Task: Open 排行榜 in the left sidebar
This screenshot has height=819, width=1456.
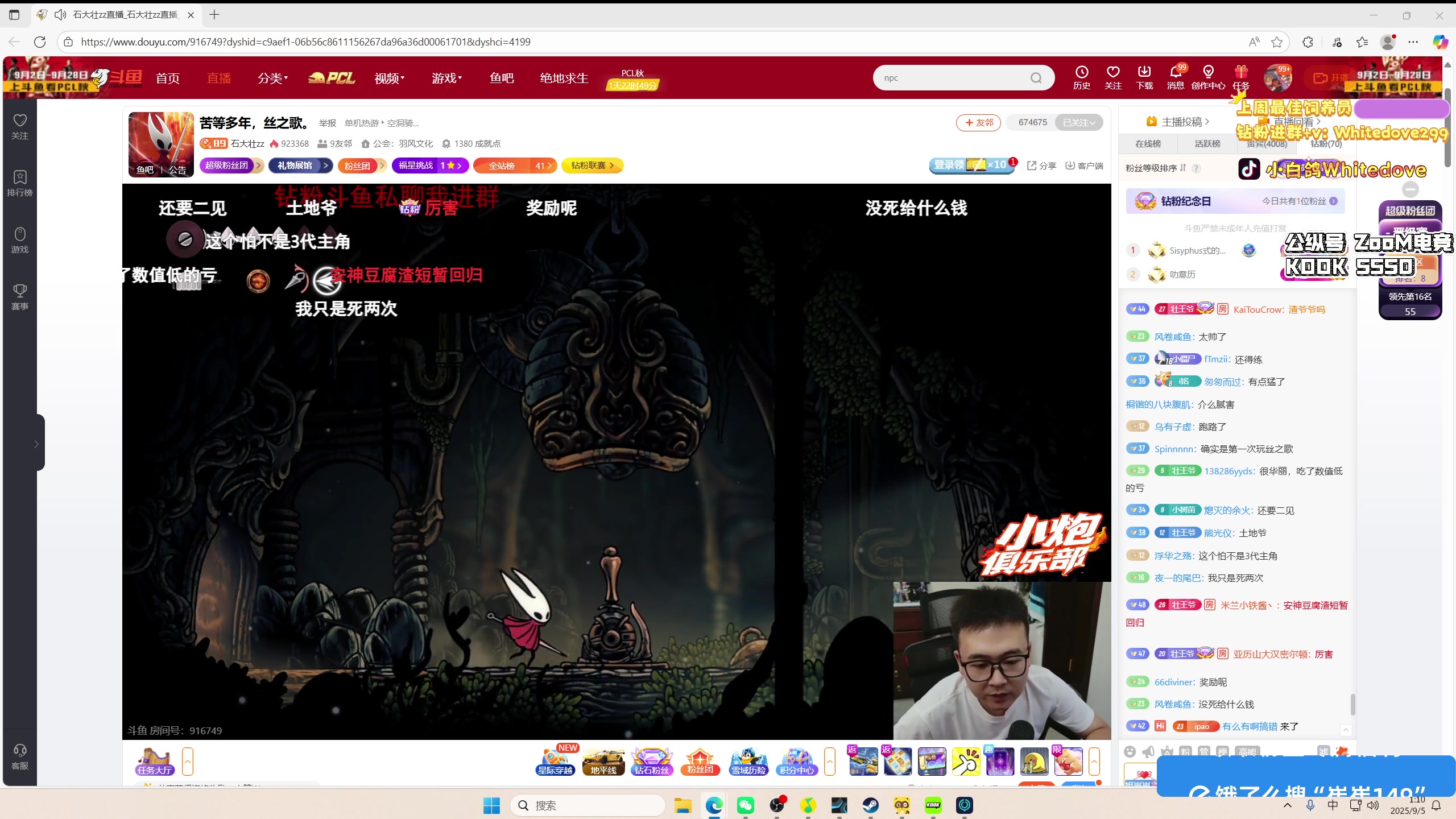Action: [x=20, y=183]
